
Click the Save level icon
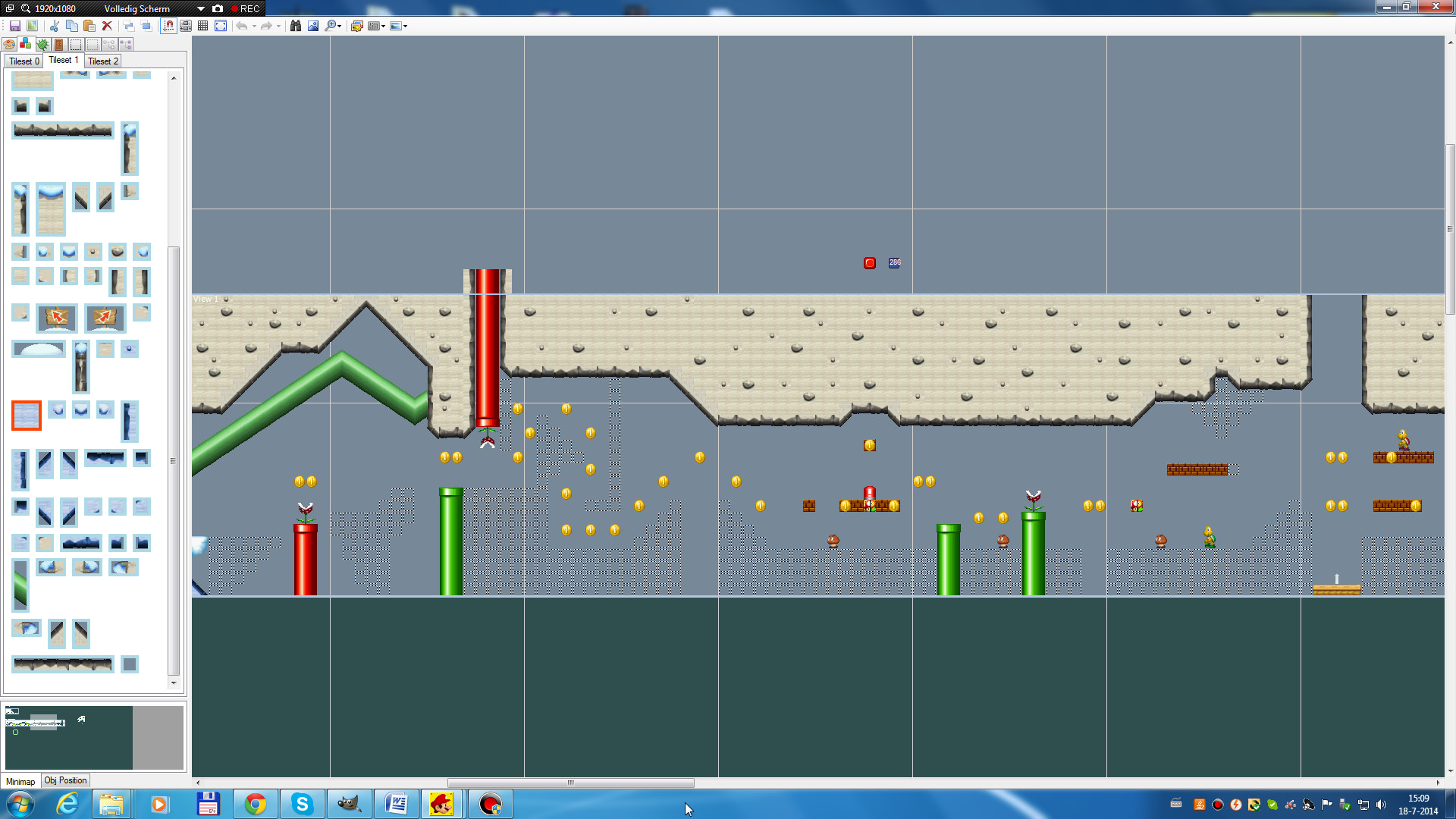(14, 26)
